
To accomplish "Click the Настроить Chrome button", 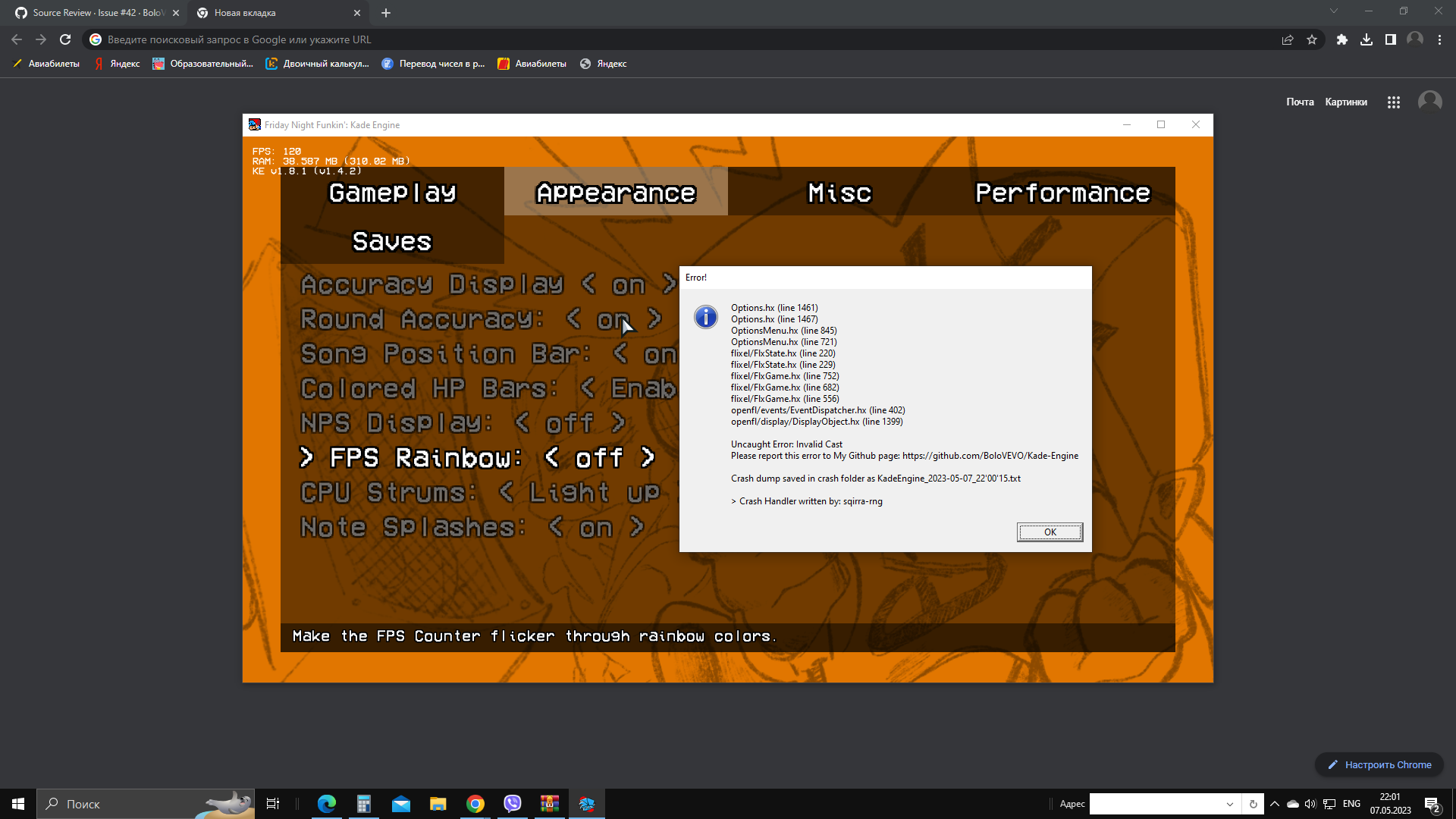I will (1379, 764).
